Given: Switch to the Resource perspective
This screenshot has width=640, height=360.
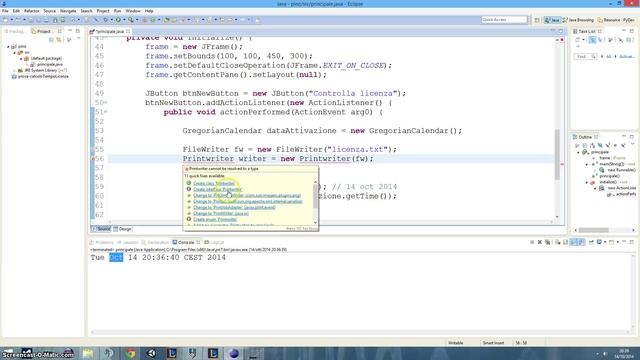Looking at the screenshot, I should click(609, 20).
